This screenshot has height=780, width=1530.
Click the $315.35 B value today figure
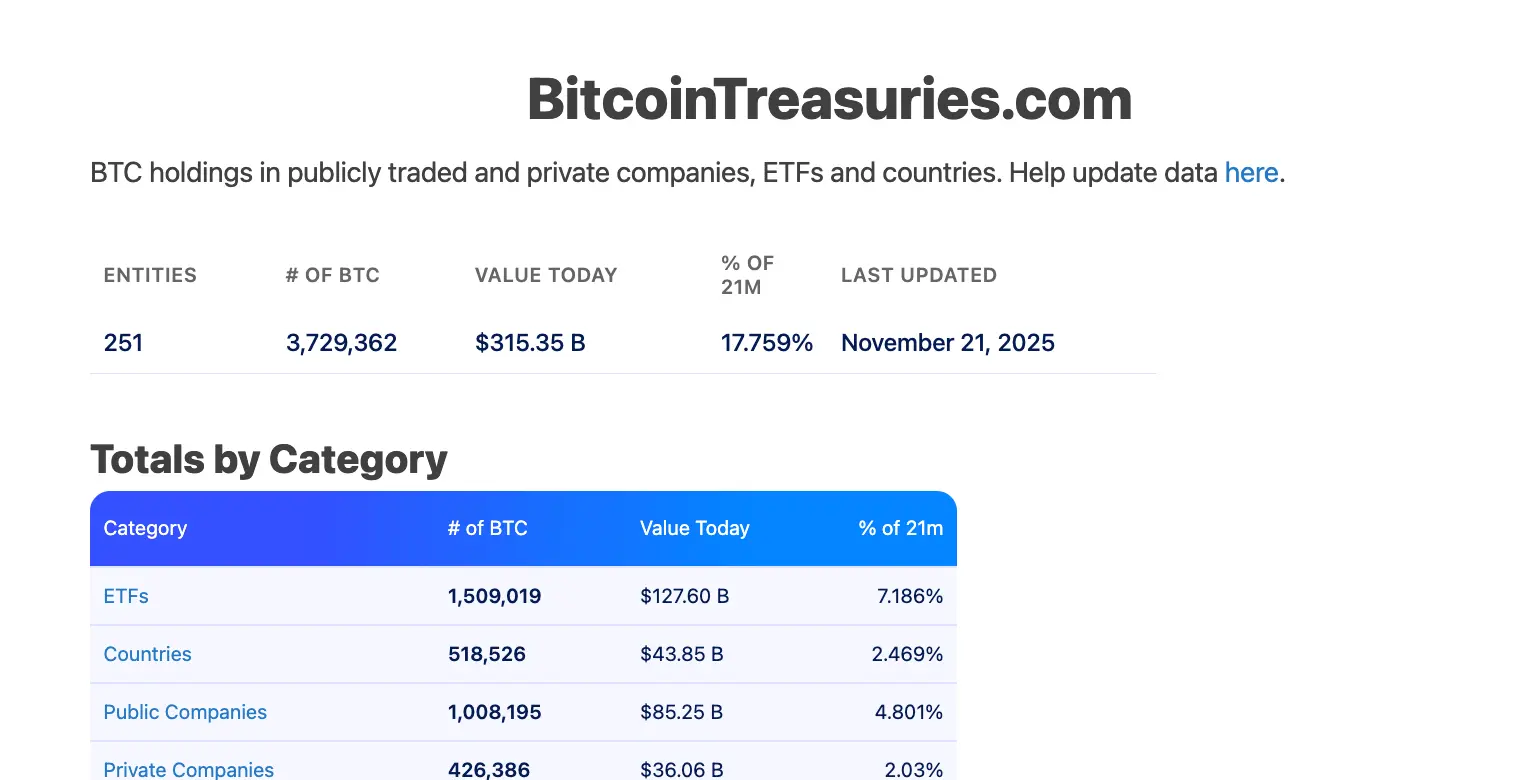(x=530, y=343)
